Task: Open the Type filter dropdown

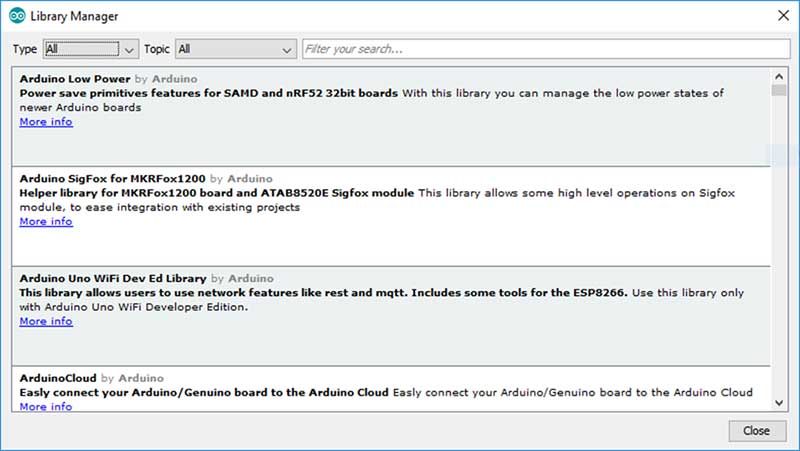Action: [x=91, y=48]
